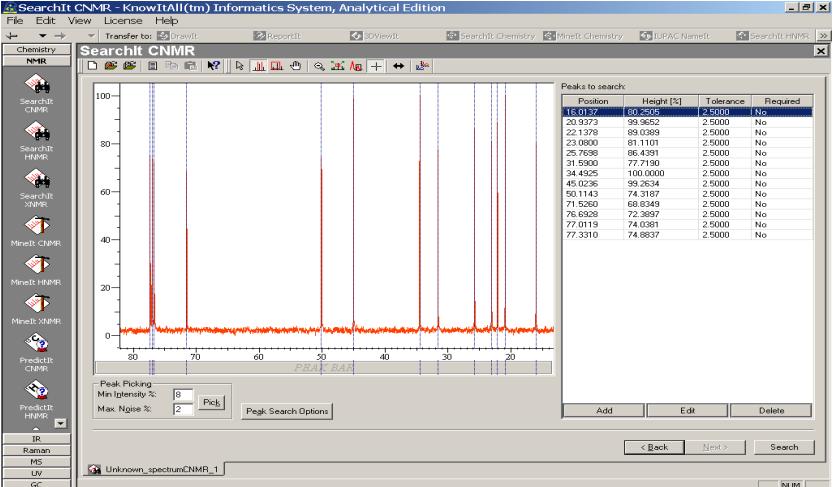834x487 pixels.
Task: Expand the Transfer to toolbar overflow chevron
Action: coord(823,36)
